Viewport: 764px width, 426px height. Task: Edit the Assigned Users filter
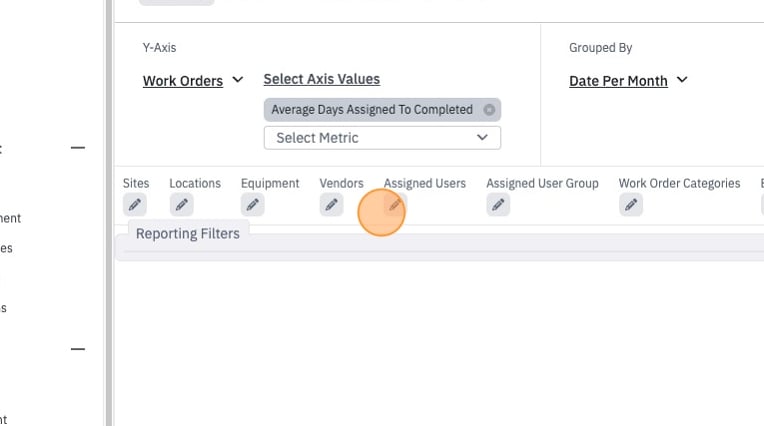[x=395, y=205]
